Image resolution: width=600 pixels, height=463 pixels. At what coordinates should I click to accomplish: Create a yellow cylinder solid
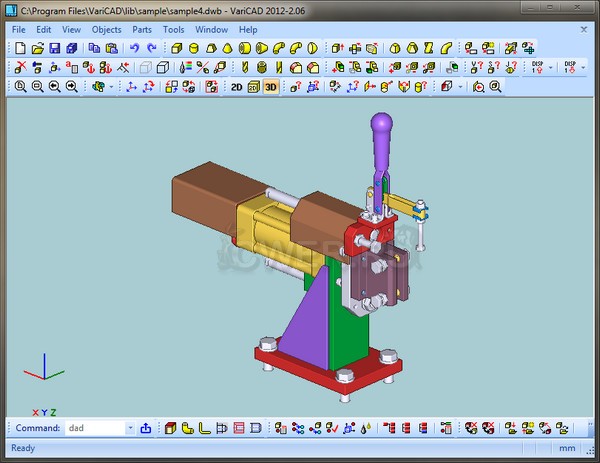(x=191, y=48)
